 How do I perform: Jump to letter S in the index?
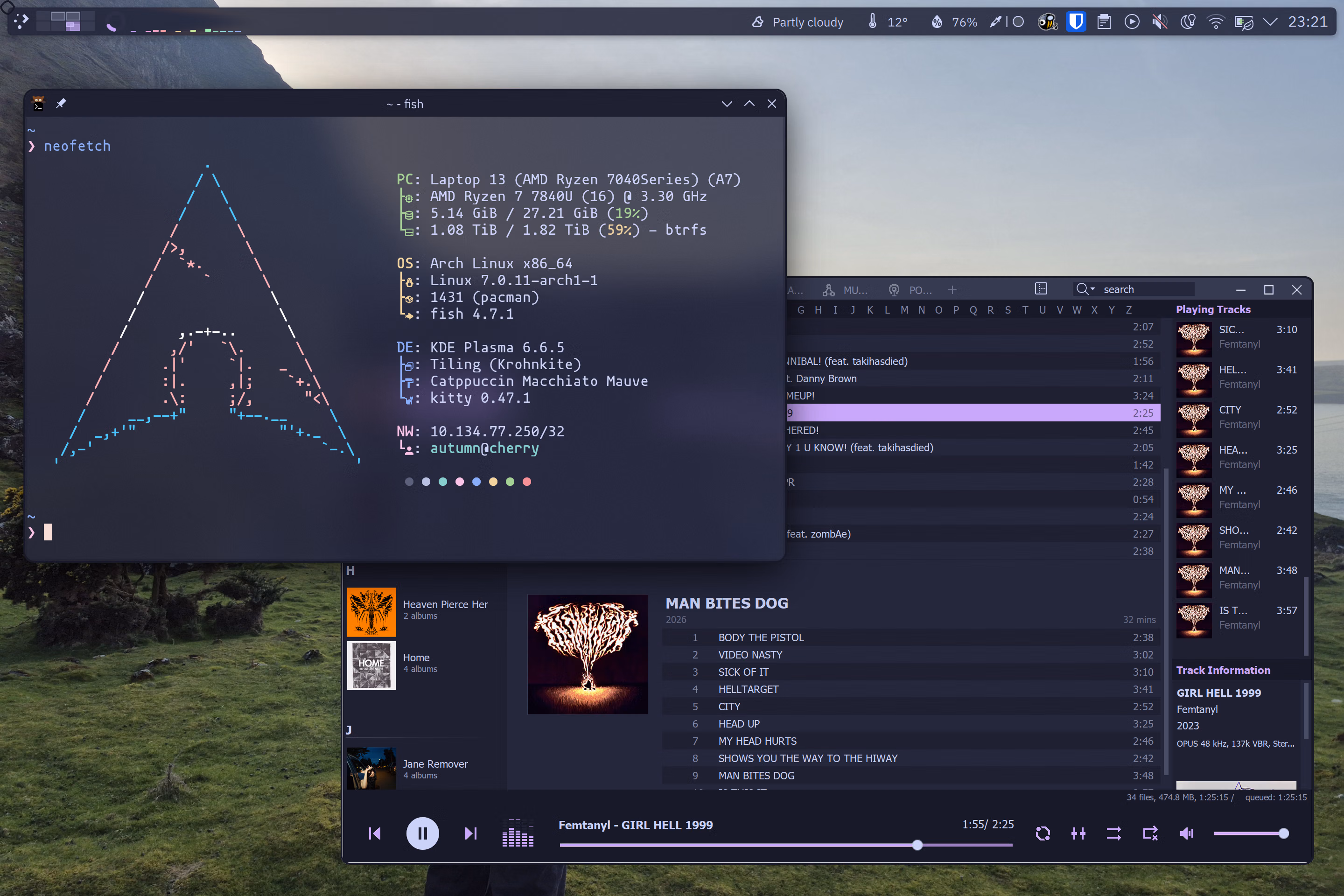pos(1008,310)
